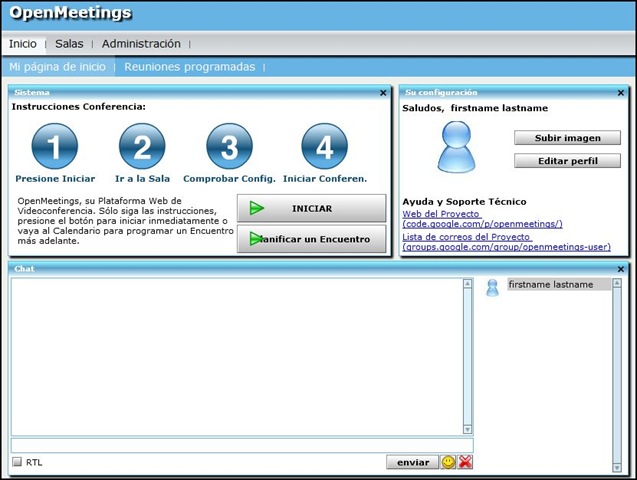637x480 pixels.
Task: Open the Administración menu
Action: (141, 44)
